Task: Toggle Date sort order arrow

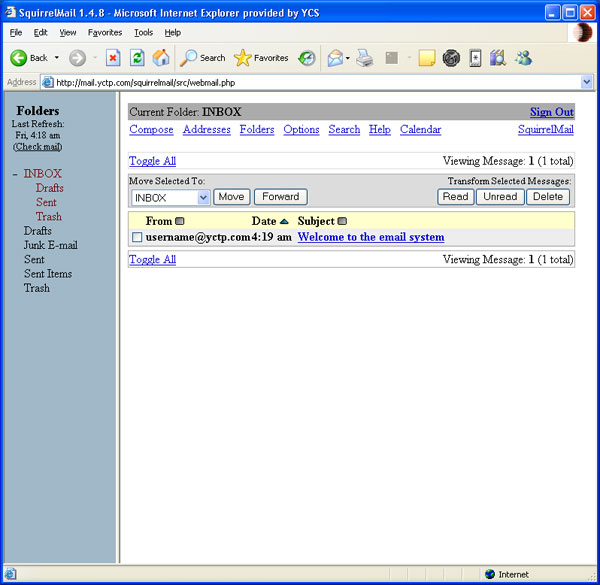Action: pyautogui.click(x=284, y=222)
